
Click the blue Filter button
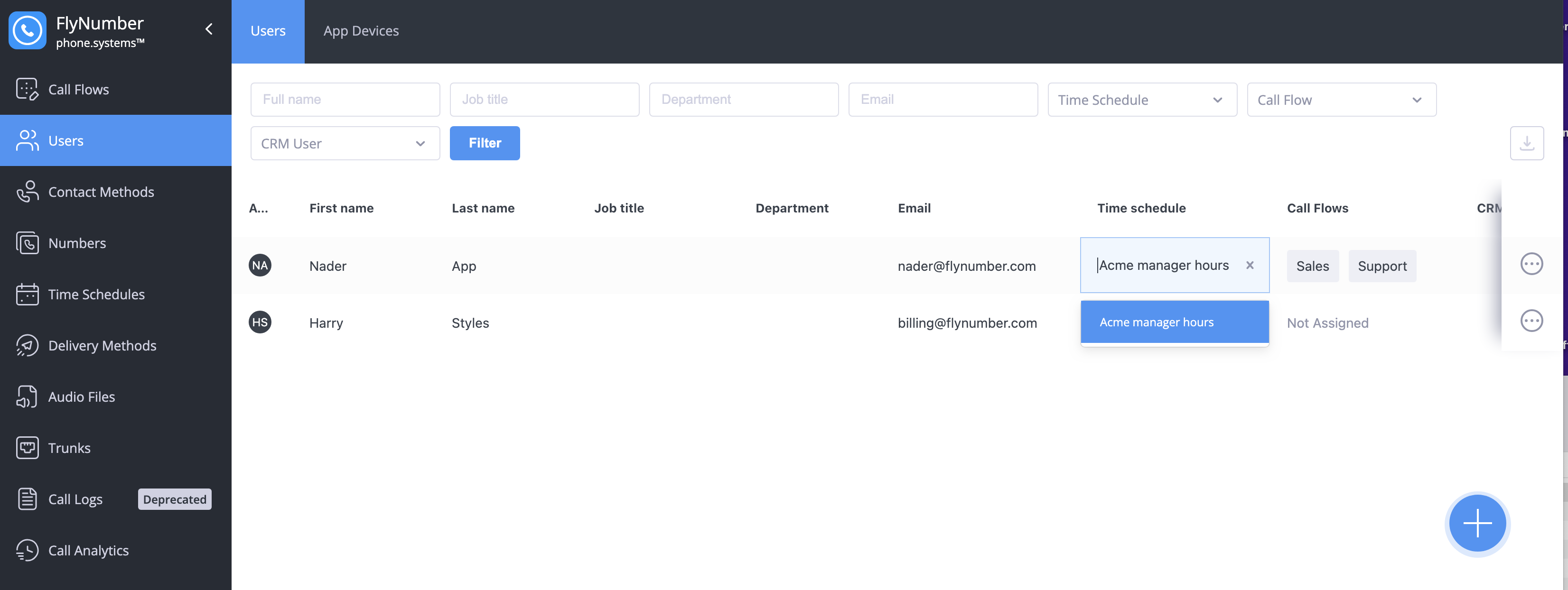tap(485, 143)
